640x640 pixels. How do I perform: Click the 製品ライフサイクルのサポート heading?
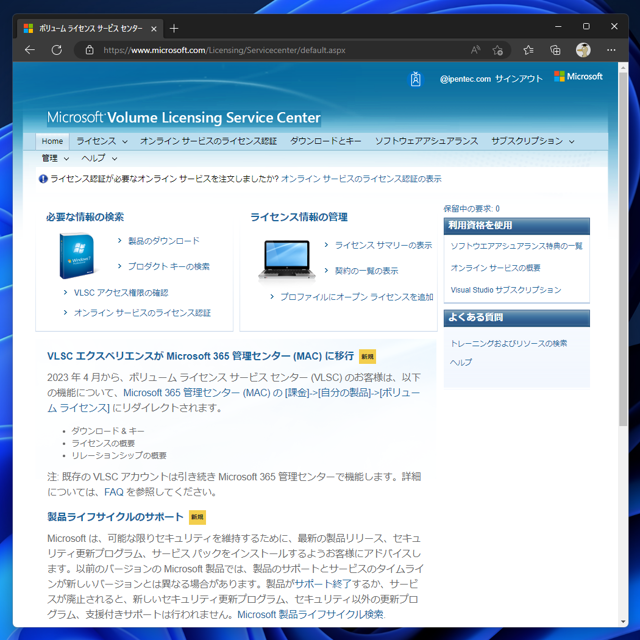116,517
